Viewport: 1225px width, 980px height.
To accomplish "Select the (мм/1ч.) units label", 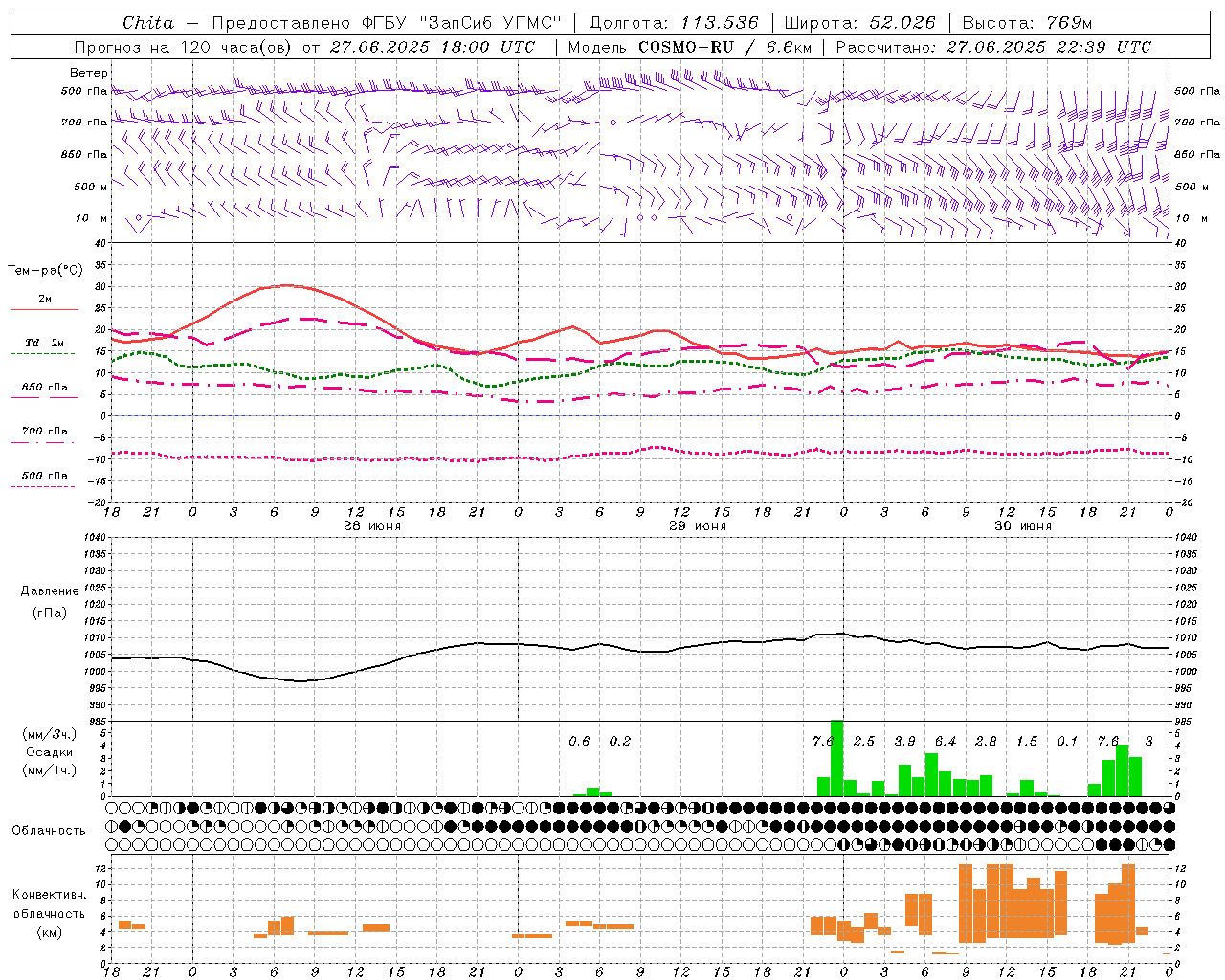I will point(50,770).
